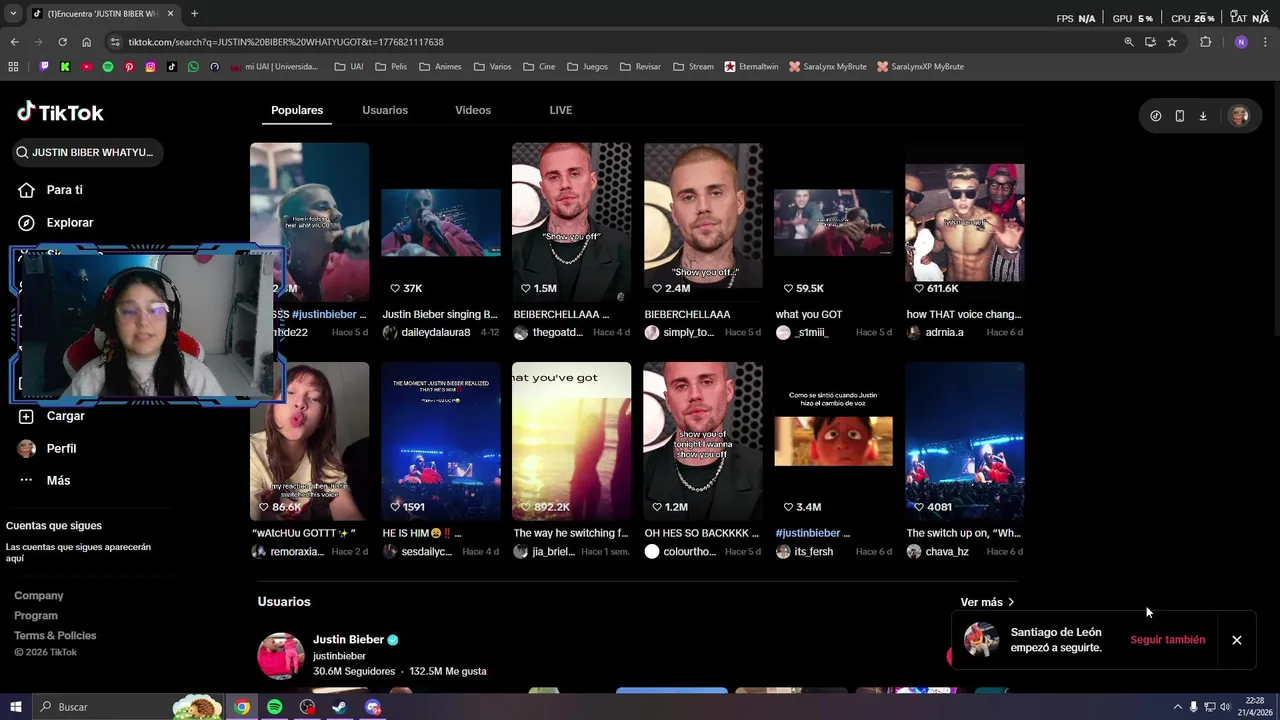Open Spotify from the Windows taskbar

275,707
